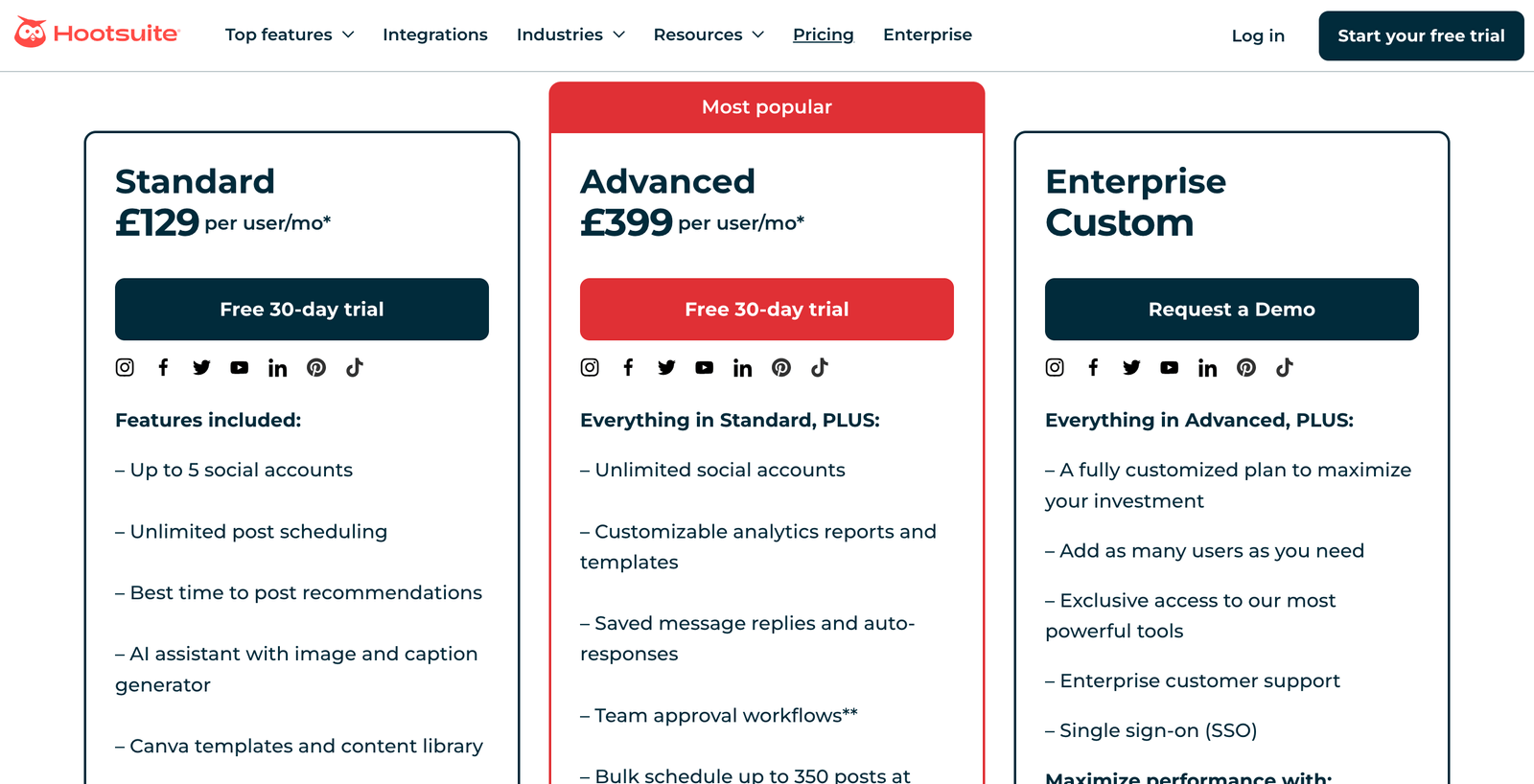This screenshot has height=784, width=1534.
Task: Click the Instagram icon in Enterprise Custom column
Action: point(1055,367)
